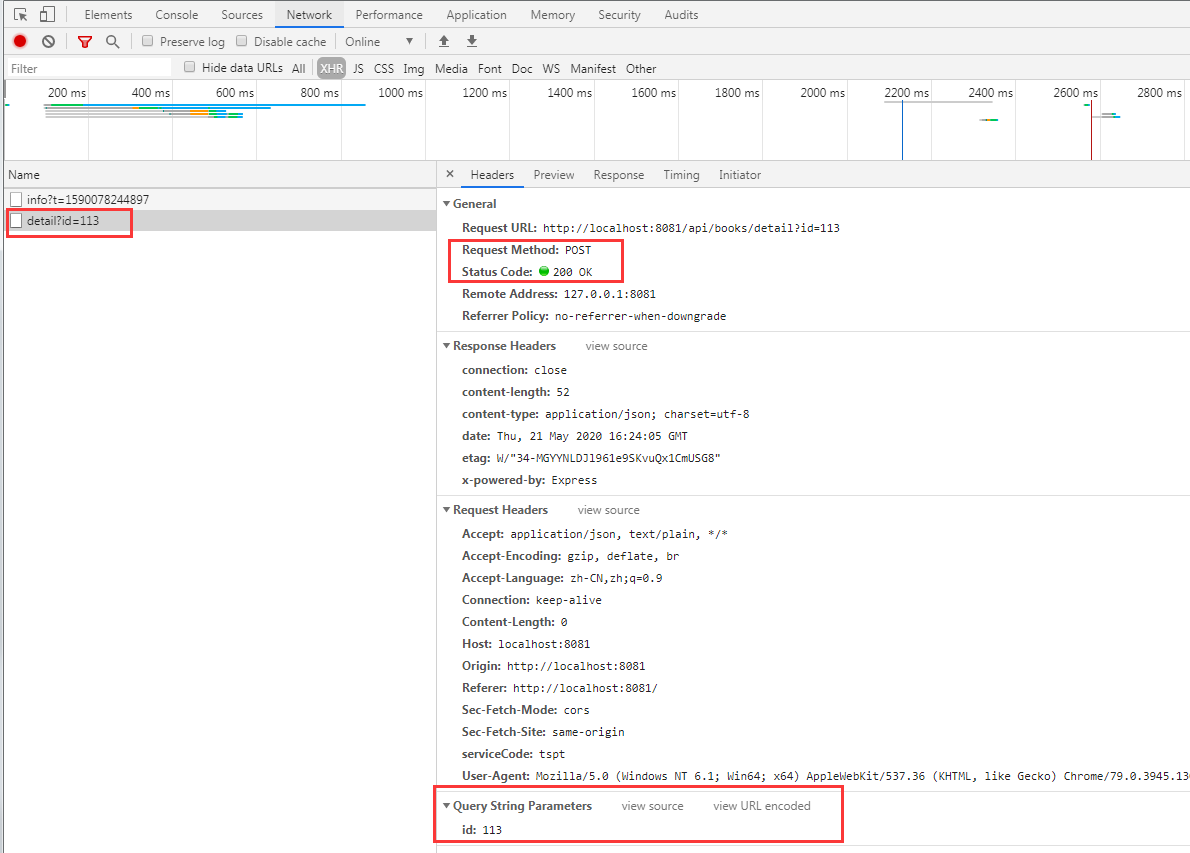The width and height of the screenshot is (1190, 853).
Task: Show the Preview tab of the request
Action: [554, 175]
